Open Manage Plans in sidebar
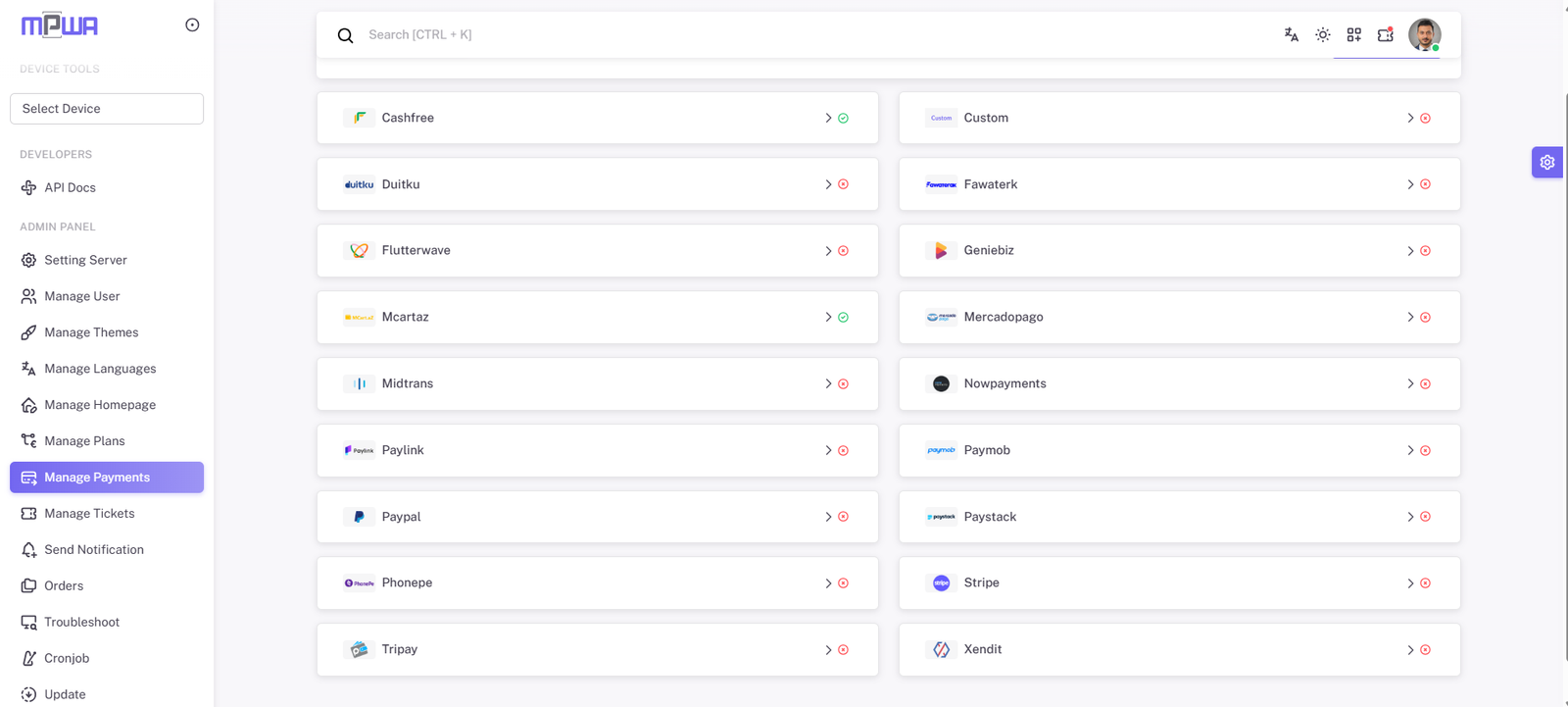 click(x=84, y=441)
